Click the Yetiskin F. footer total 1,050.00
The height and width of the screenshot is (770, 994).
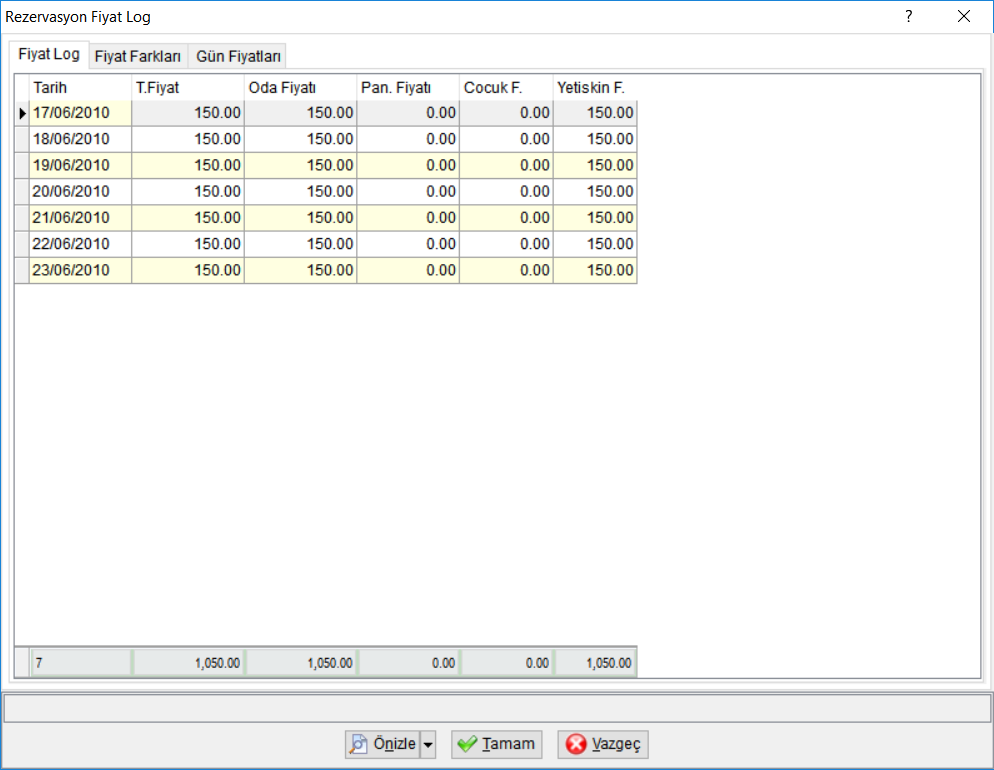tap(596, 663)
